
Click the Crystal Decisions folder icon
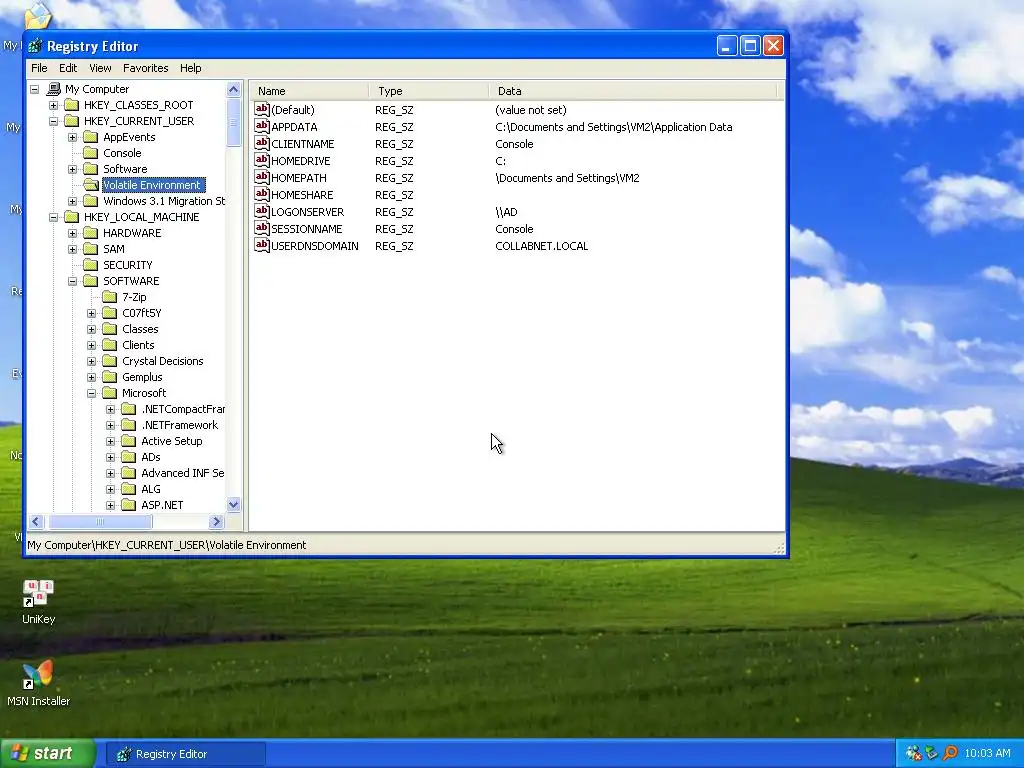[110, 361]
